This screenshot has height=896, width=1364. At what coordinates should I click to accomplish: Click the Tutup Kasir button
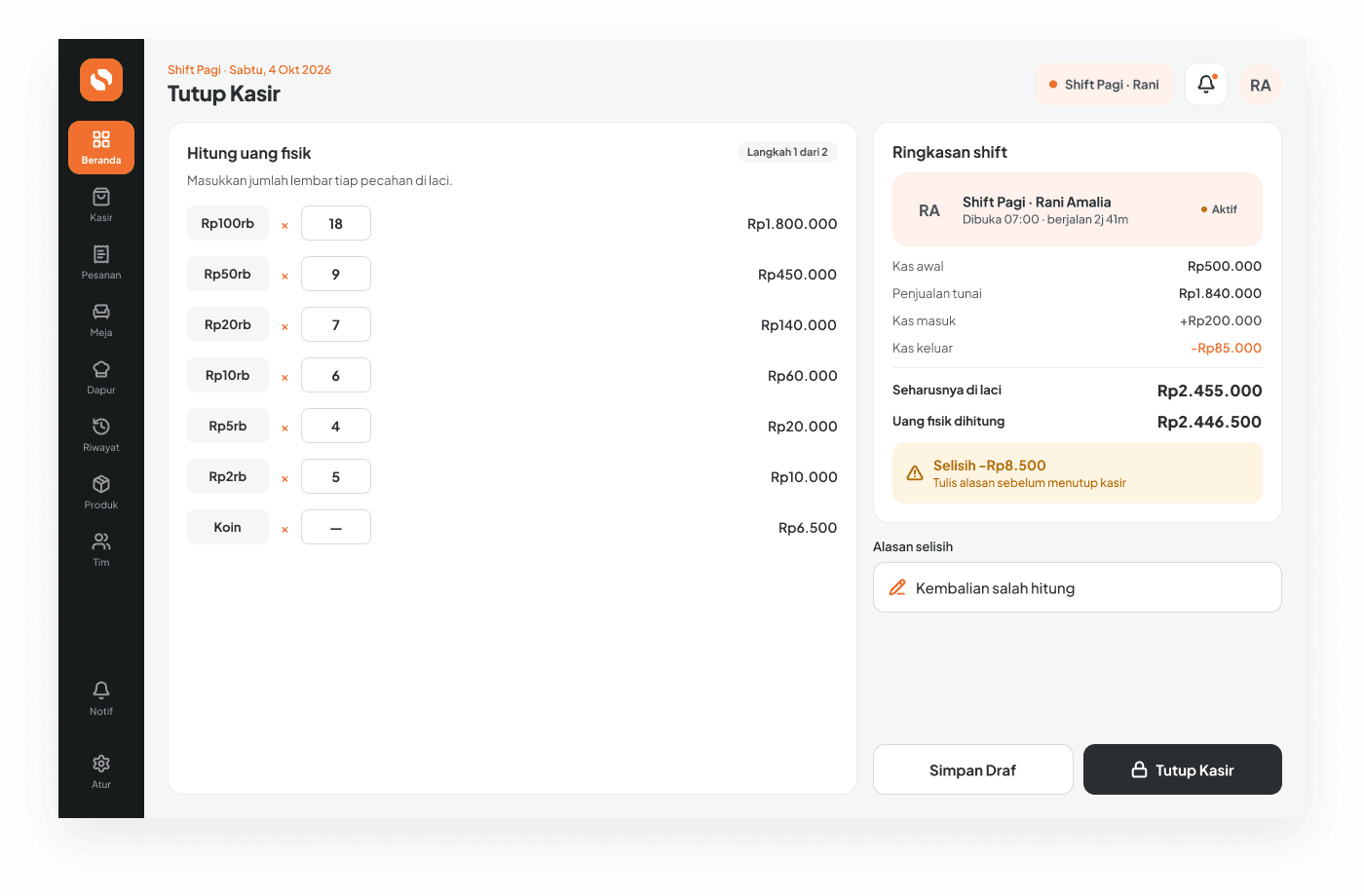1183,769
